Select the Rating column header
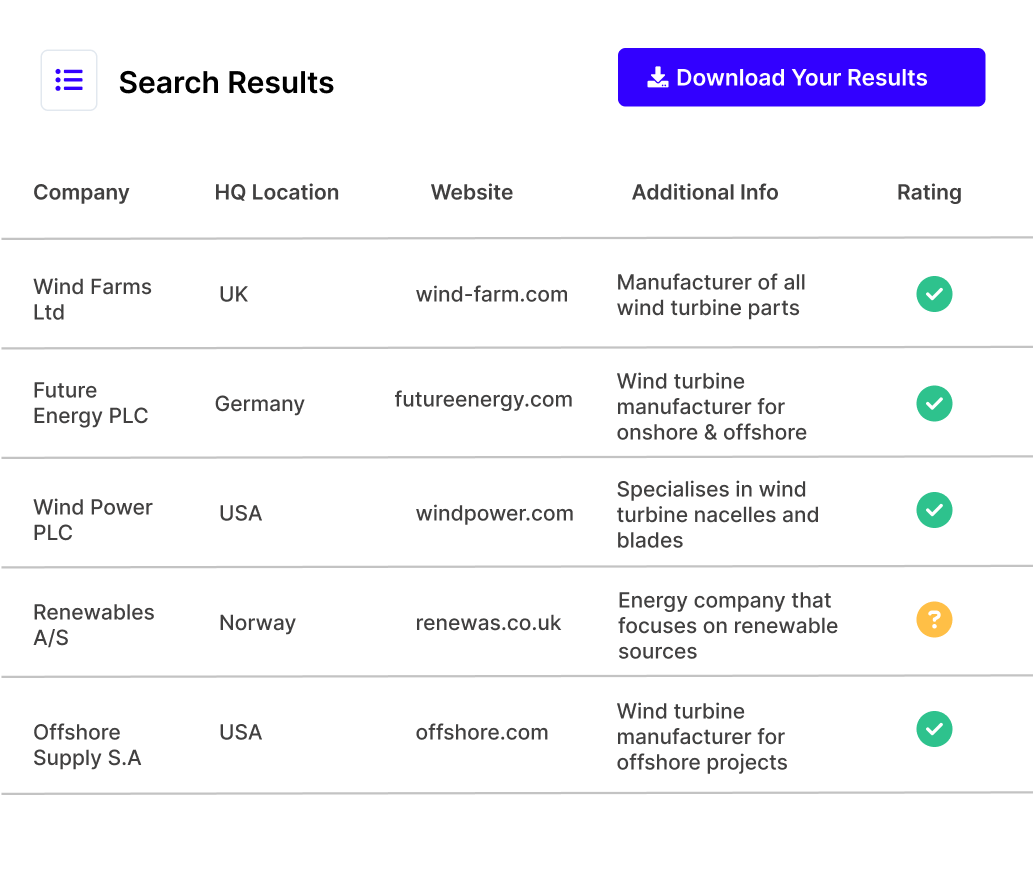1033x875 pixels. 929,192
